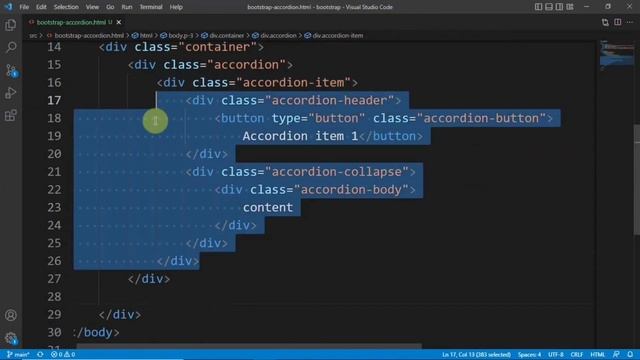Click "accordion-header" class value on line 17

(329, 100)
